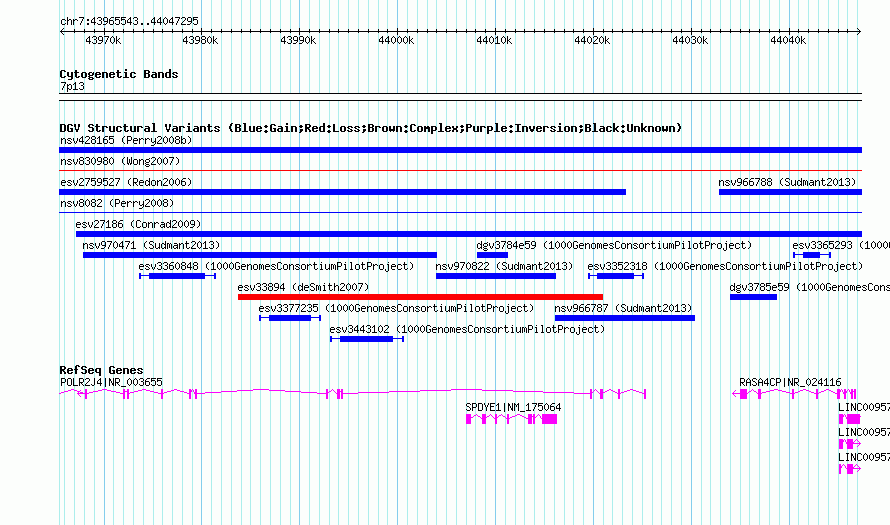The height and width of the screenshot is (525, 890).
Task: Open the esv27186 (Conrad2009) label
Action: click(x=138, y=224)
